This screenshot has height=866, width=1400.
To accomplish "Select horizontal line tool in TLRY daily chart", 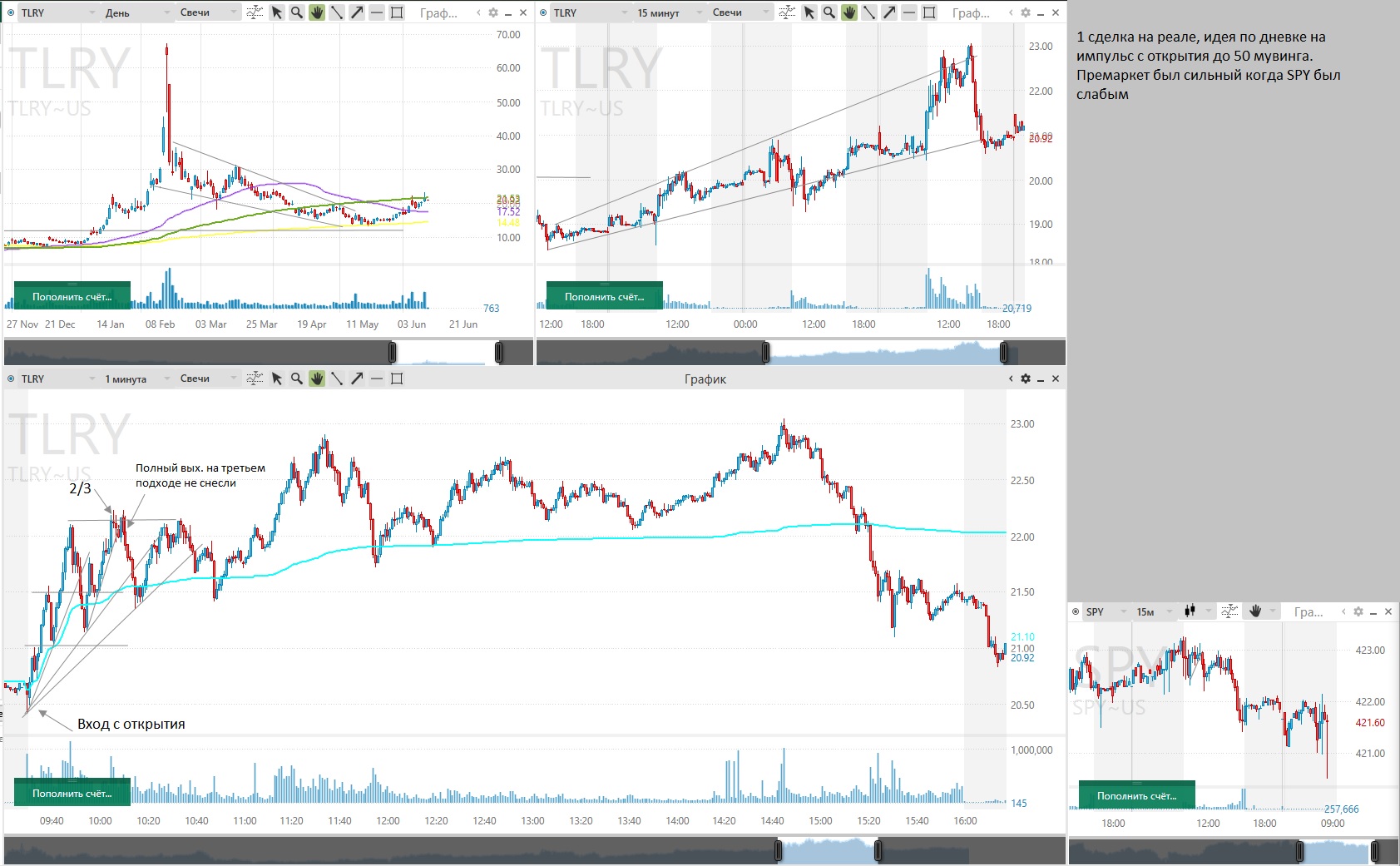I will pyautogui.click(x=377, y=12).
